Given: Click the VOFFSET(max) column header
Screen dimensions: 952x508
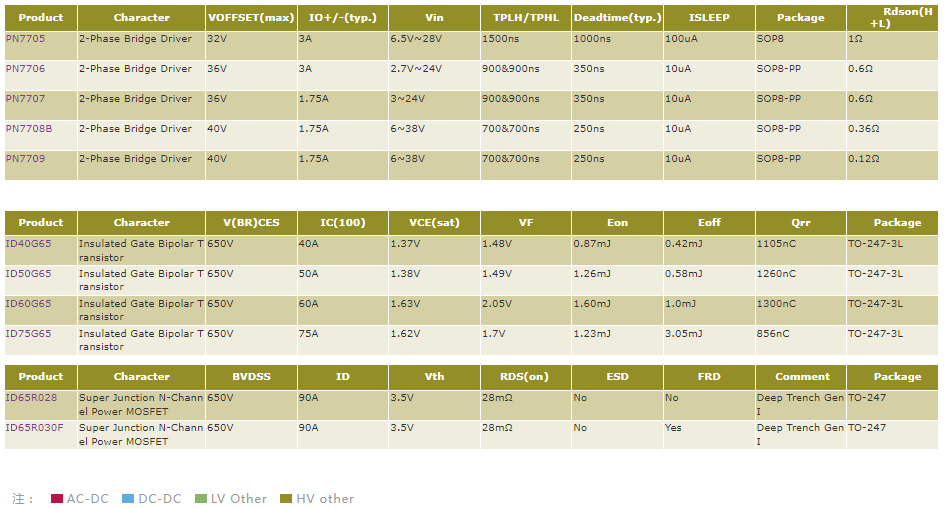Looking at the screenshot, I should (251, 18).
